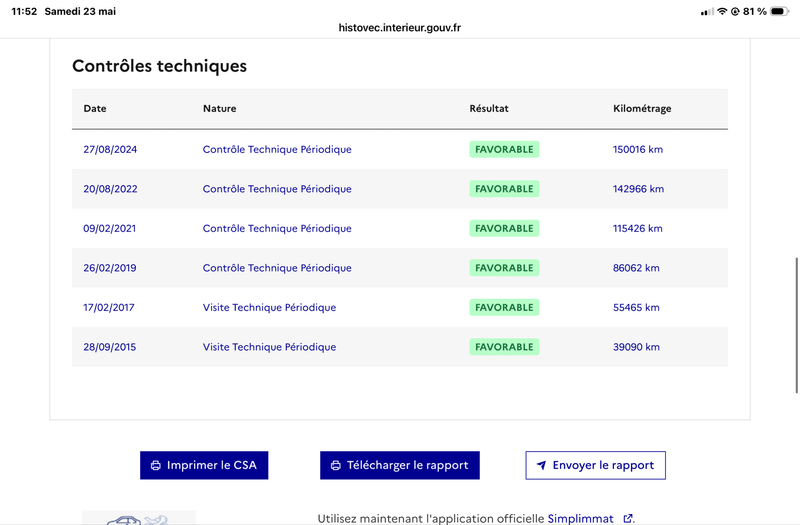Click the Télécharger le rapport button
Image resolution: width=800 pixels, height=525 pixels.
coord(399,465)
